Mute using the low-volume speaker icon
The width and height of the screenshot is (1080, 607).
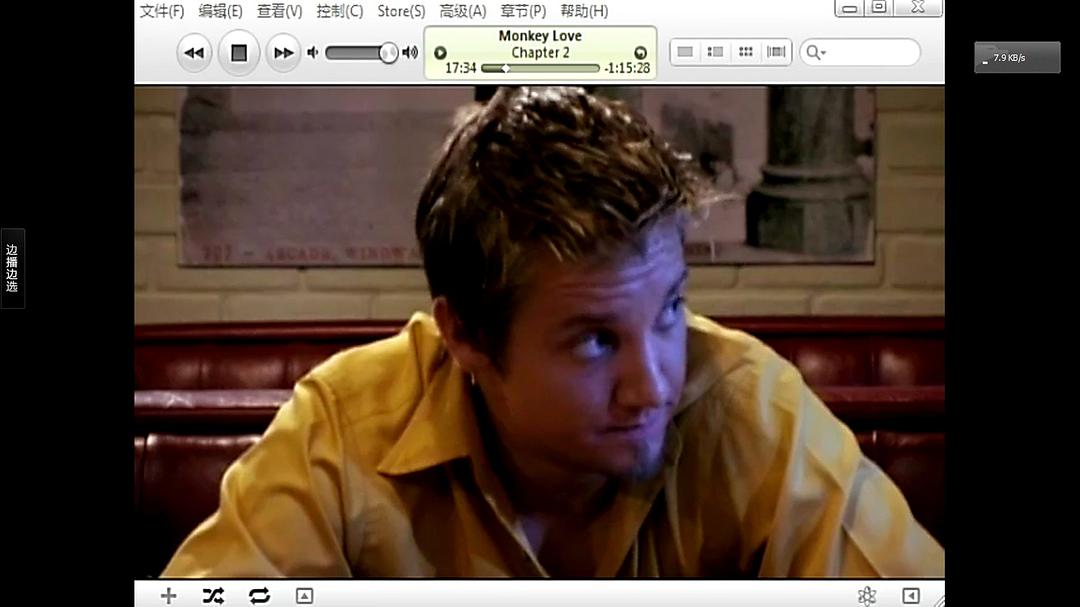click(313, 53)
